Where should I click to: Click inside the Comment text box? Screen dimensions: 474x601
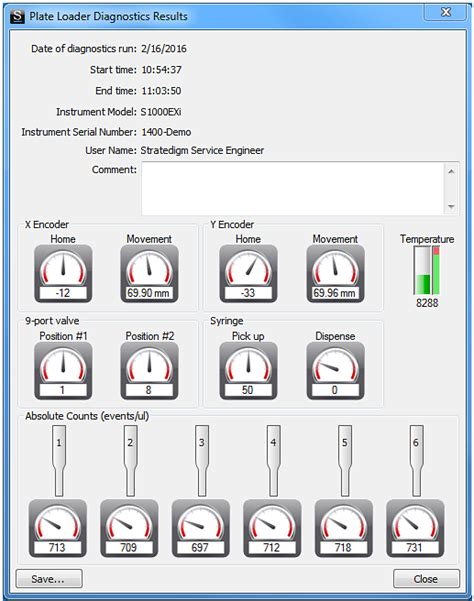click(293, 189)
